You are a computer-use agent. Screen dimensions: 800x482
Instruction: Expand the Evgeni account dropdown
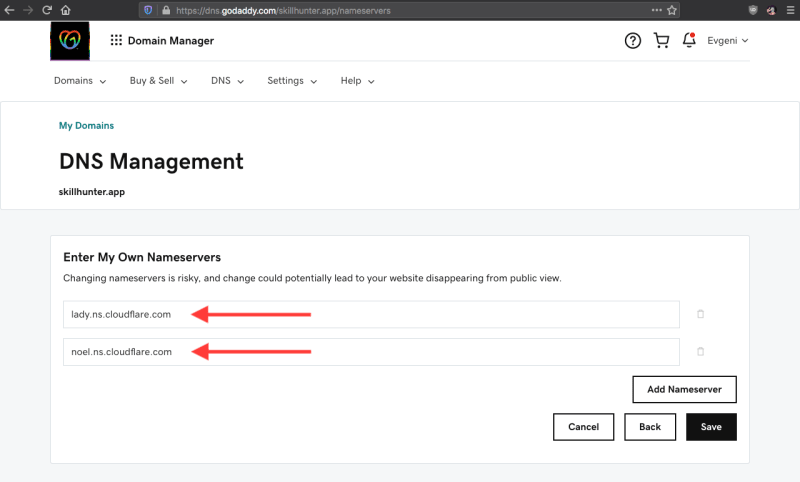click(x=728, y=40)
